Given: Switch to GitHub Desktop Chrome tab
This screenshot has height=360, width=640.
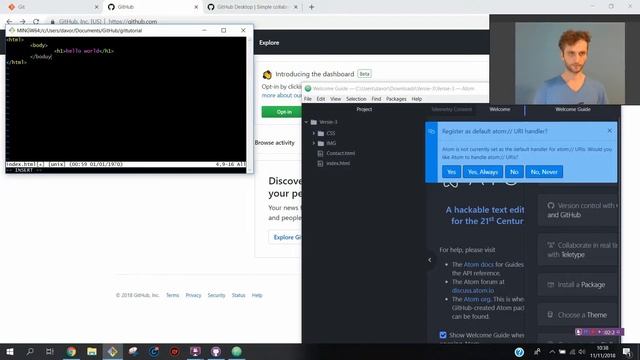Looking at the screenshot, I should click(252, 7).
